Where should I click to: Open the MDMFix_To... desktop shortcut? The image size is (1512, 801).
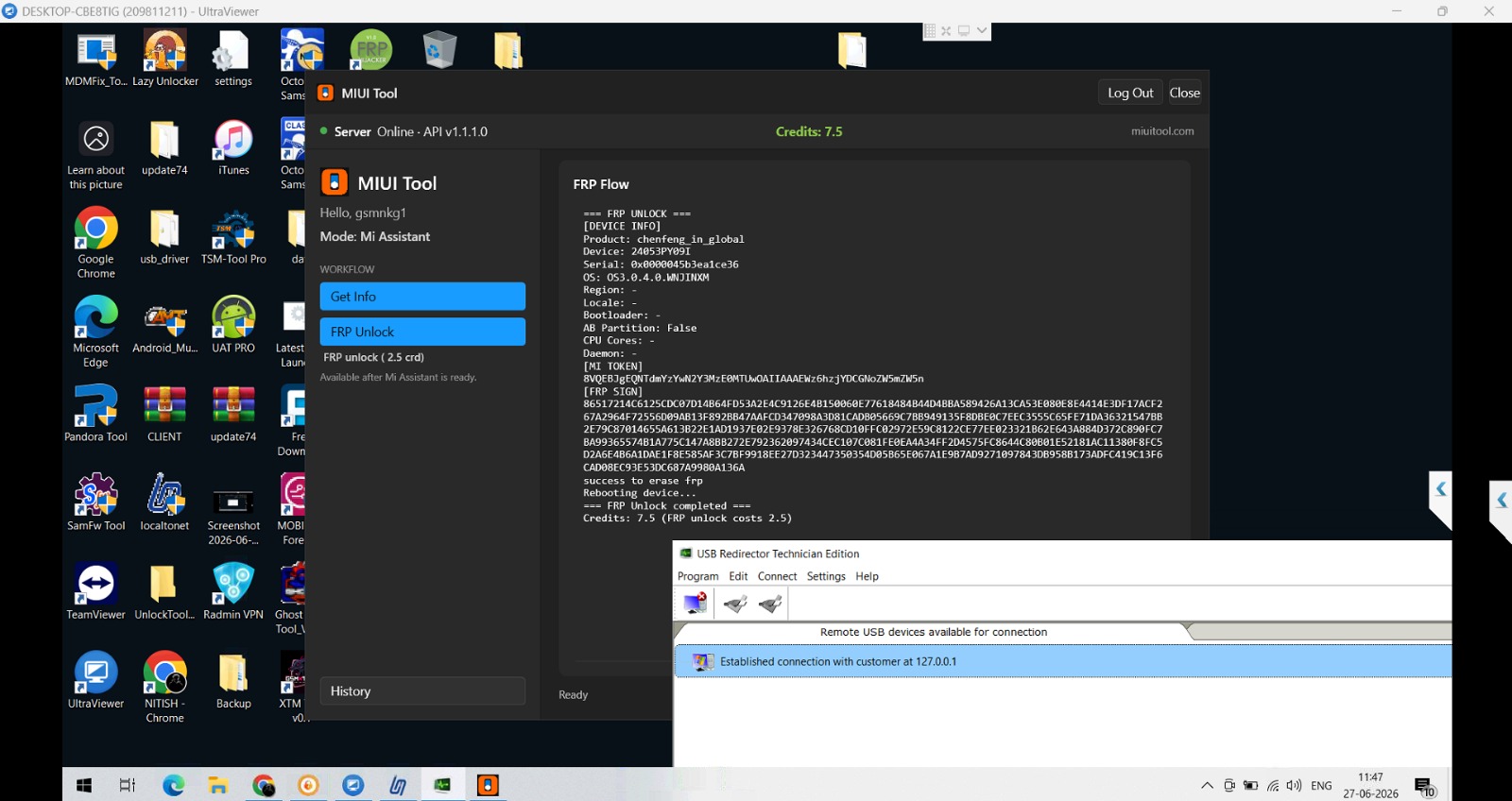click(95, 59)
